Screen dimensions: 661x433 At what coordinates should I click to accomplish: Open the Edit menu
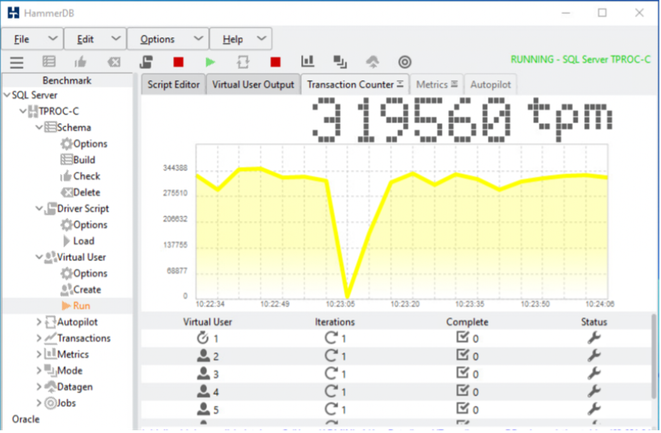click(x=95, y=39)
